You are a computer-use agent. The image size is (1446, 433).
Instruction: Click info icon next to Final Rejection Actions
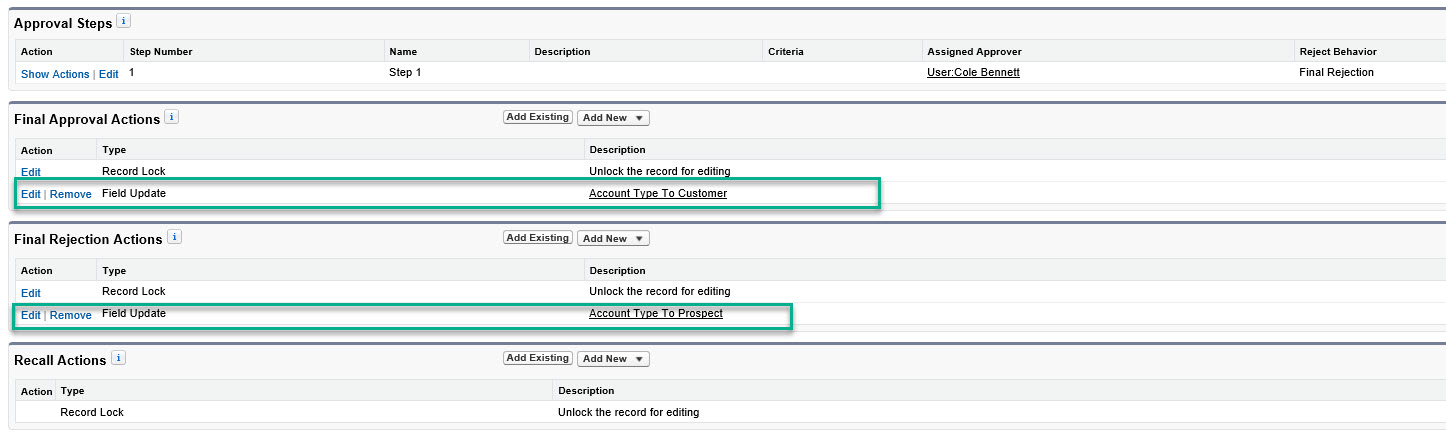(x=174, y=237)
